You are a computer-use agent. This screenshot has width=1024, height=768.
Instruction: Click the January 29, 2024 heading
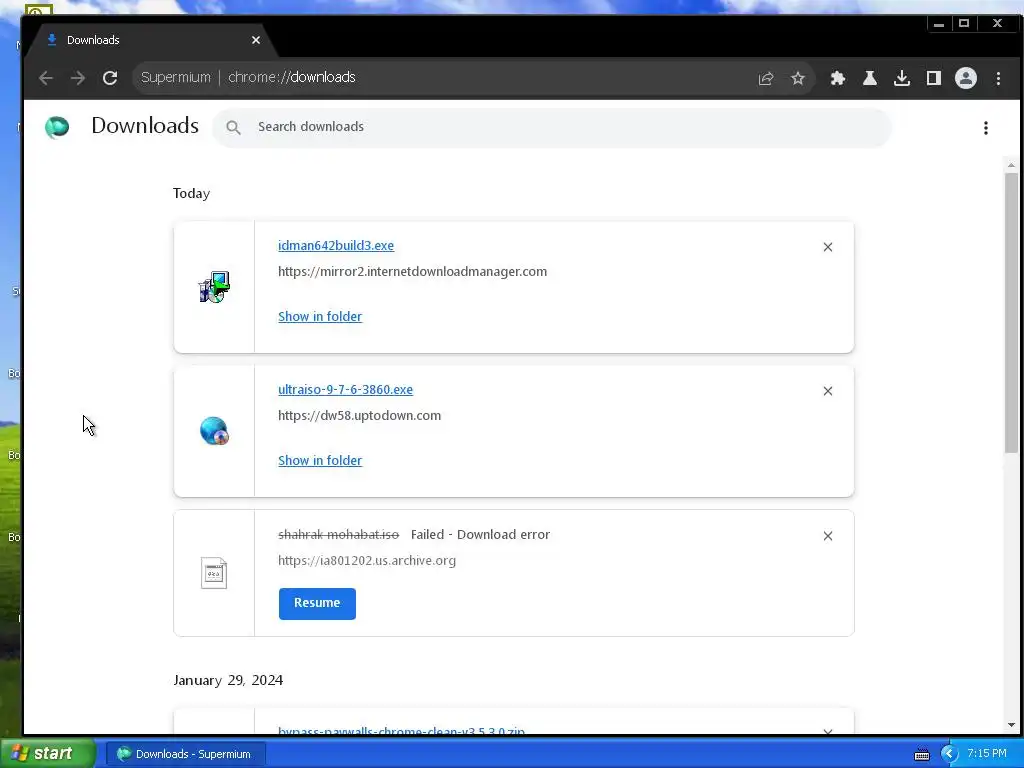(228, 680)
